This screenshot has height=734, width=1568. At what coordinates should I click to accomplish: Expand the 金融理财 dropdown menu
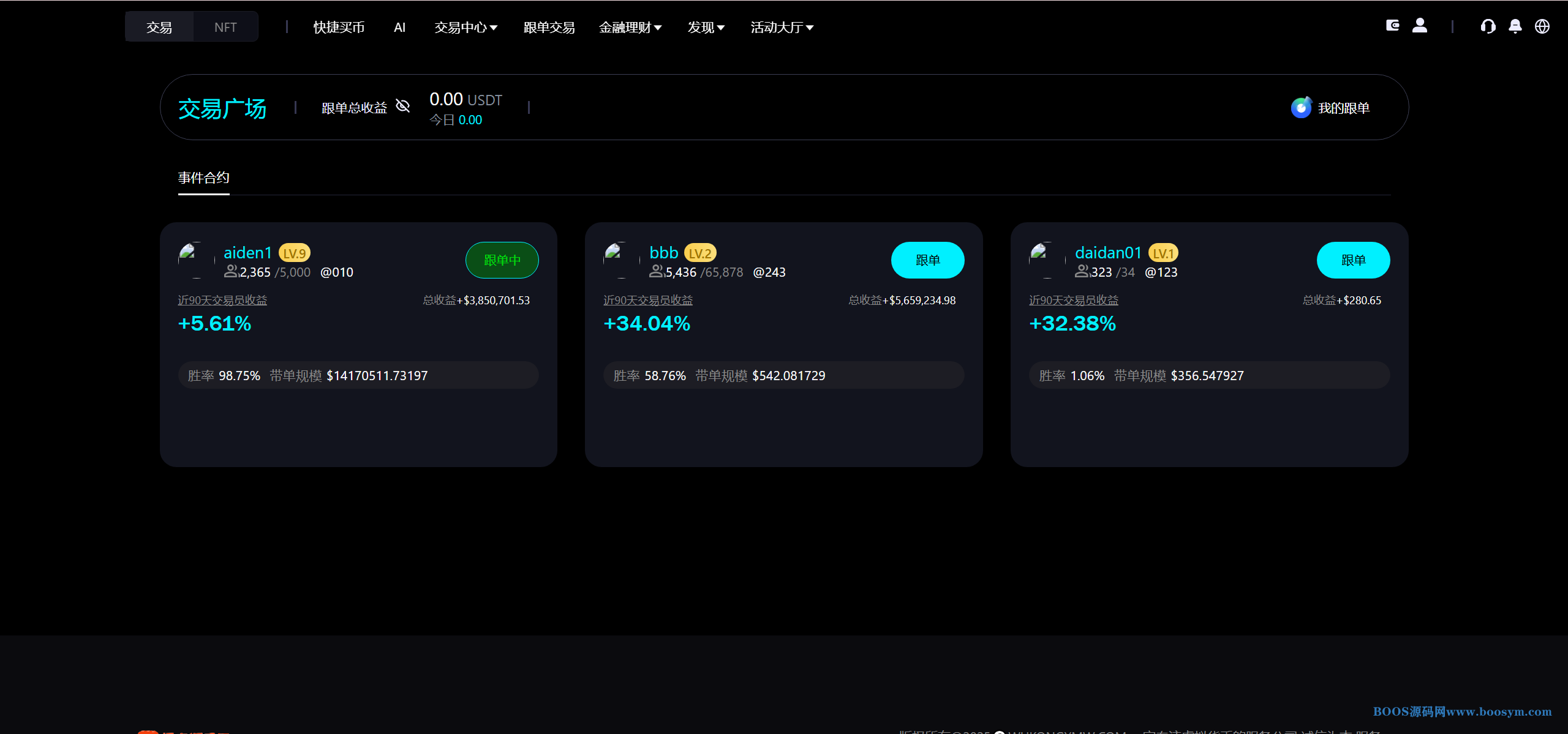pos(630,28)
